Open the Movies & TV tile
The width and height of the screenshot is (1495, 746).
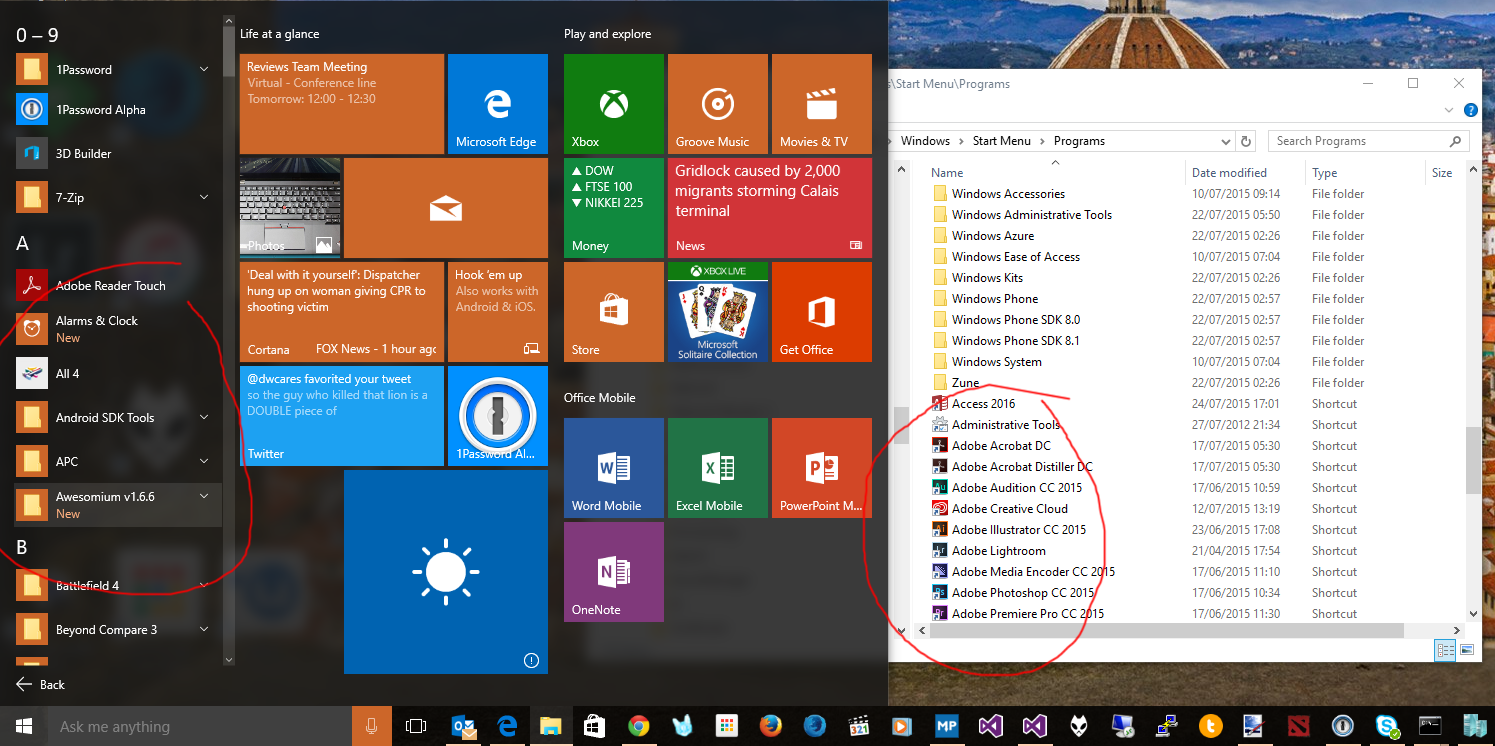[x=821, y=103]
